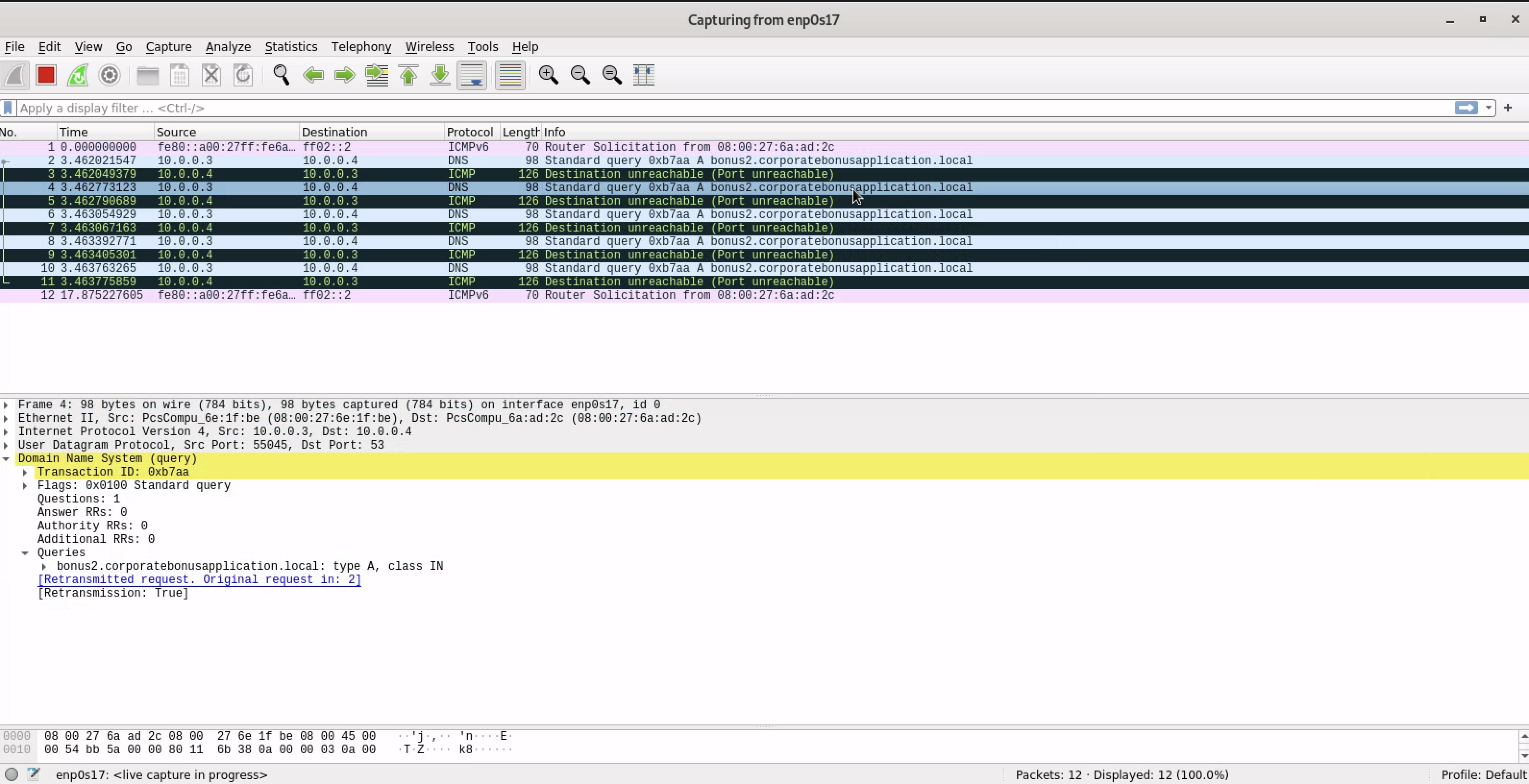Jump to the first packet icon

(x=408, y=75)
